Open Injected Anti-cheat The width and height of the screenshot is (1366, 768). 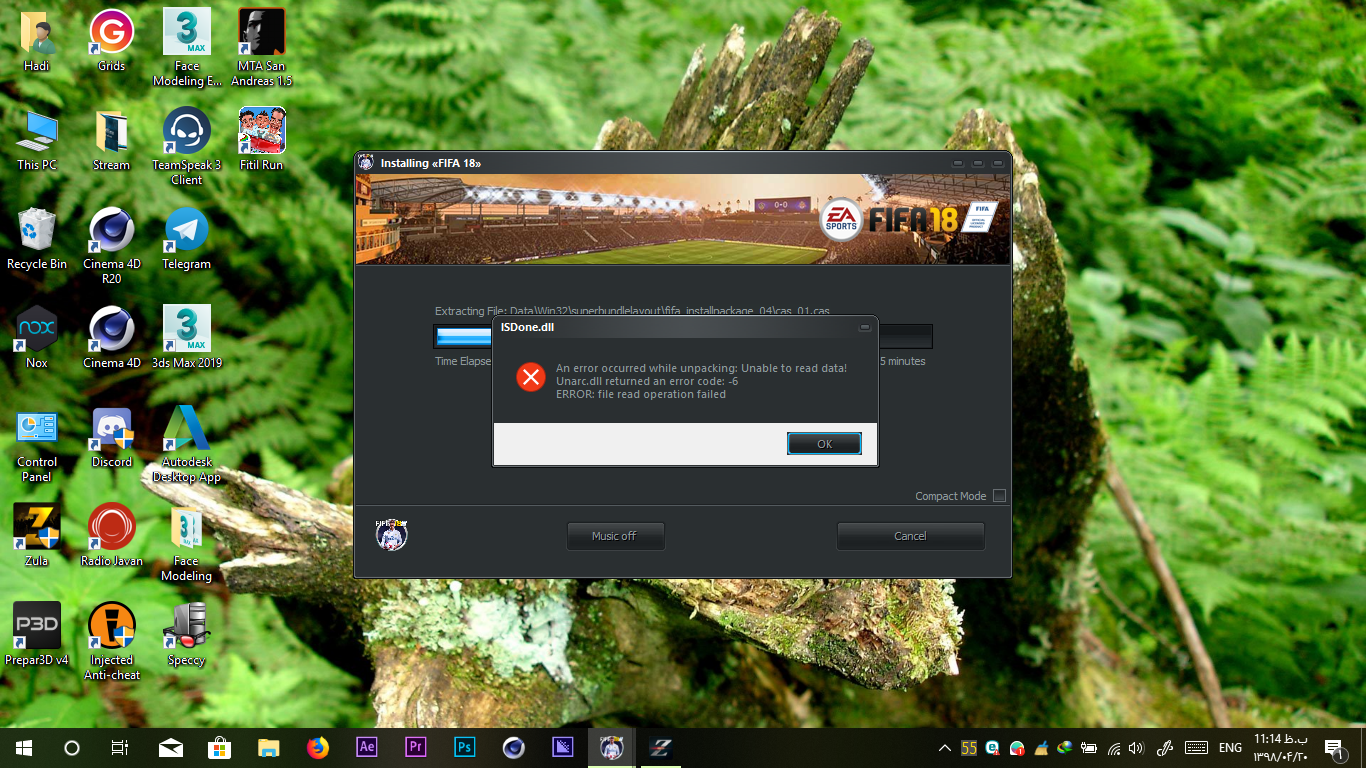coord(111,641)
